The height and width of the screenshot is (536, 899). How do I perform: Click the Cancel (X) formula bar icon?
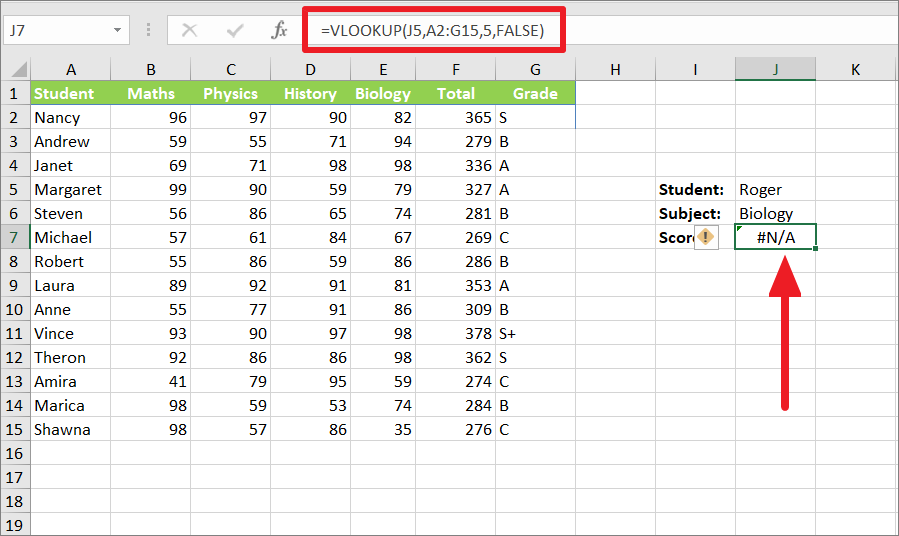click(189, 30)
